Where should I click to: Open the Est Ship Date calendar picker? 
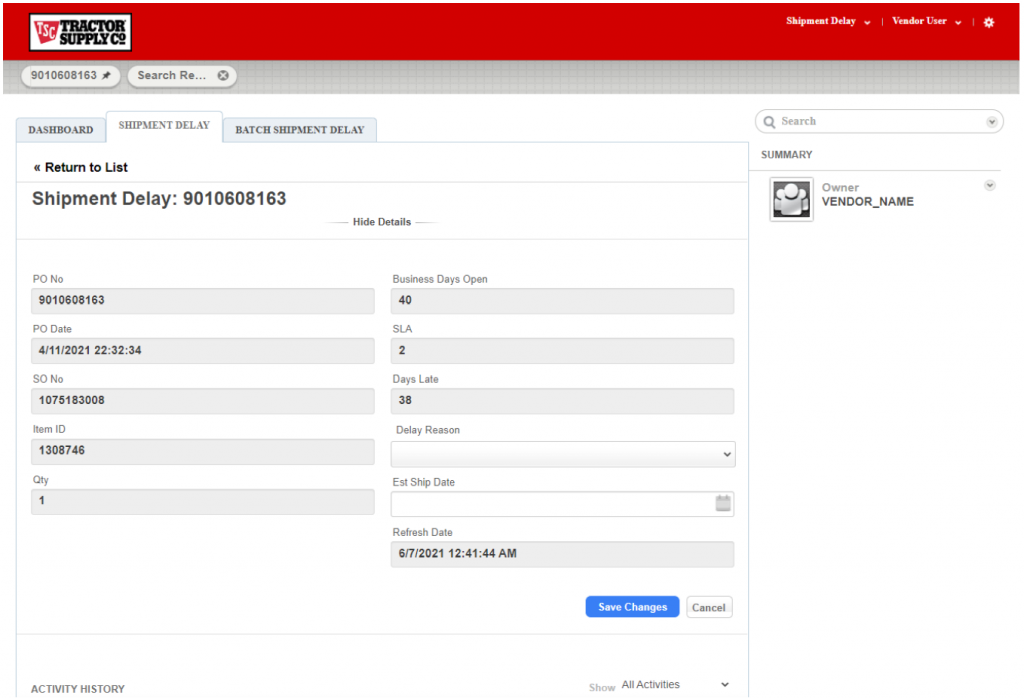[x=723, y=503]
